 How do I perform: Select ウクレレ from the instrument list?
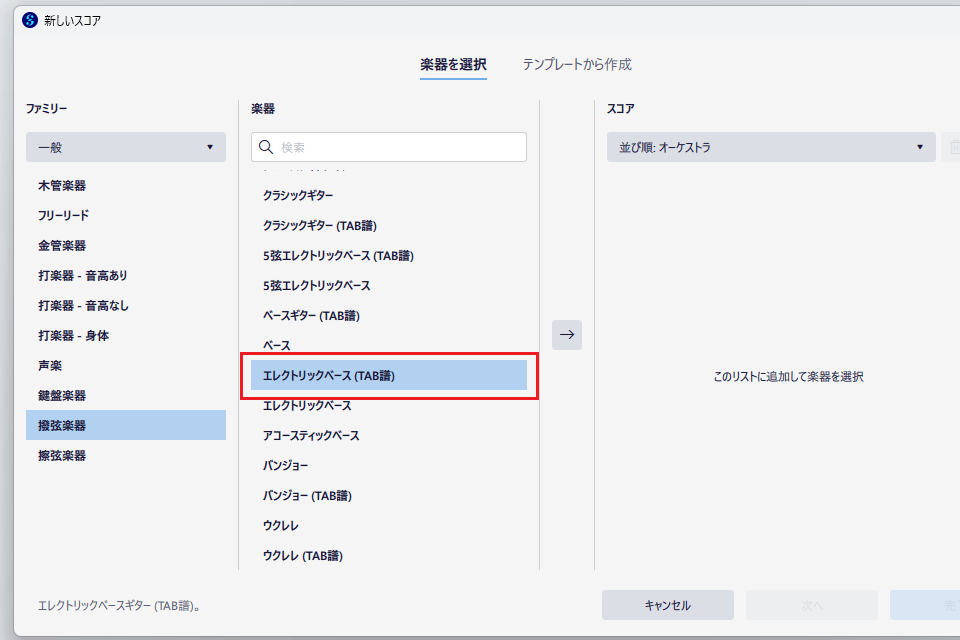tap(281, 526)
